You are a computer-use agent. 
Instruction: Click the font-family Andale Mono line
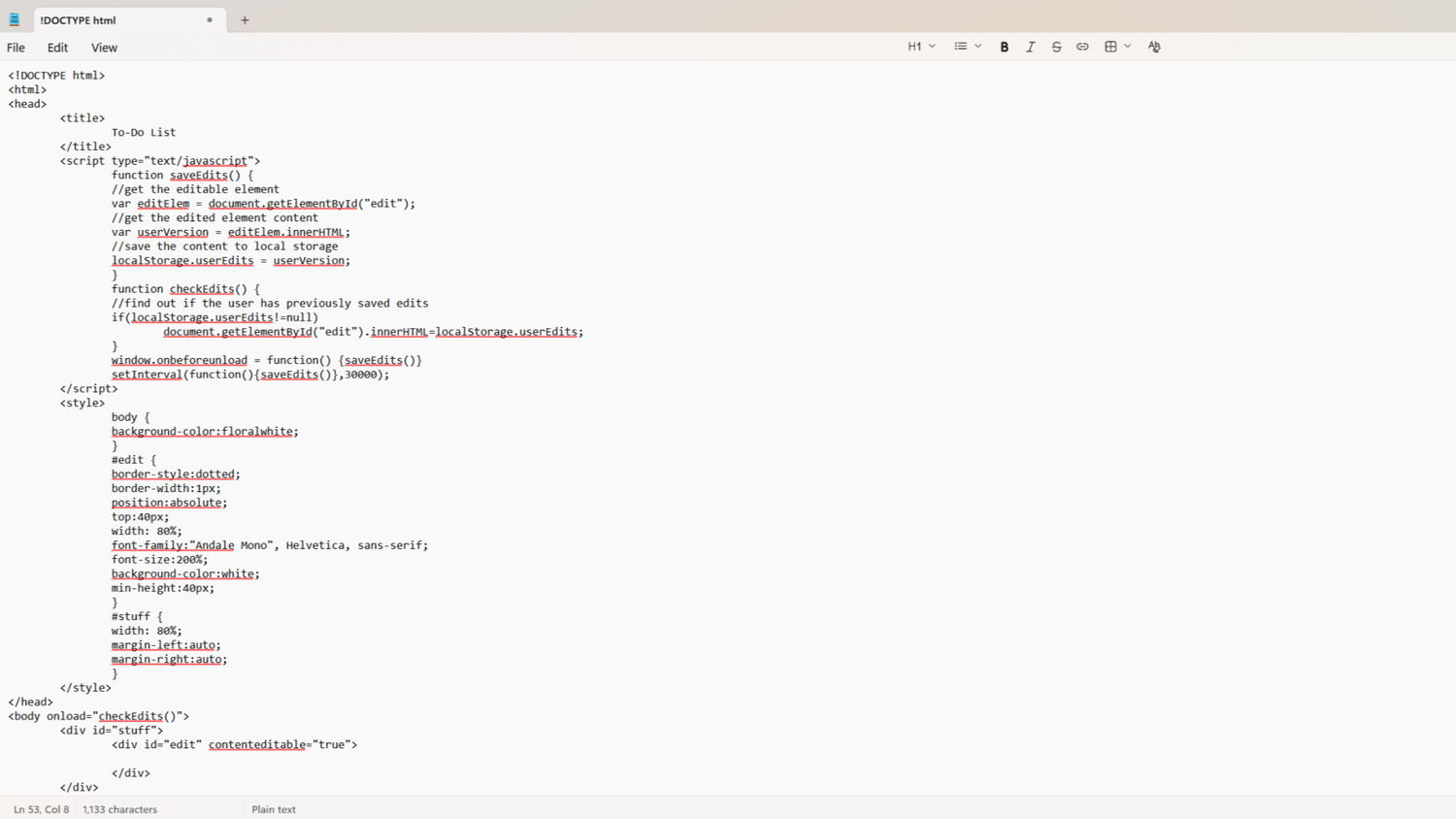[270, 545]
